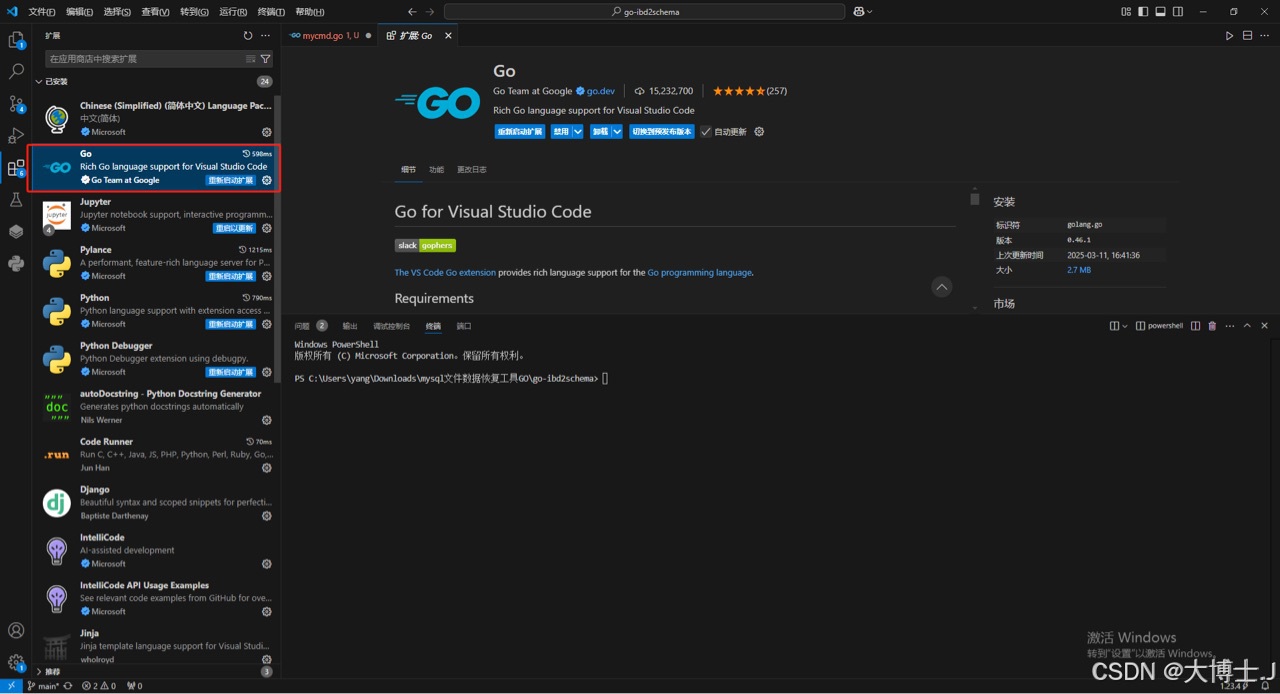Screen dimensions: 1280x694
Task: Refresh the extensions list
Action: pos(248,35)
